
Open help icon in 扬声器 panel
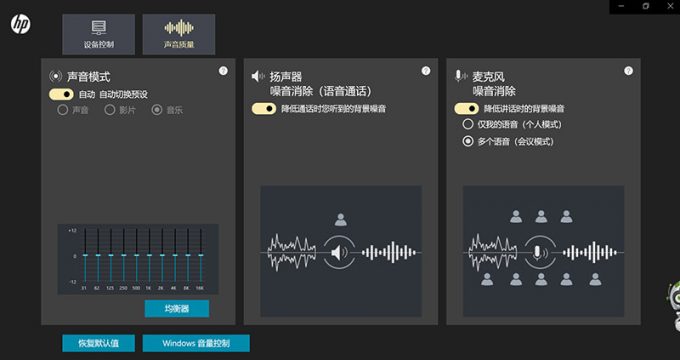[425, 71]
